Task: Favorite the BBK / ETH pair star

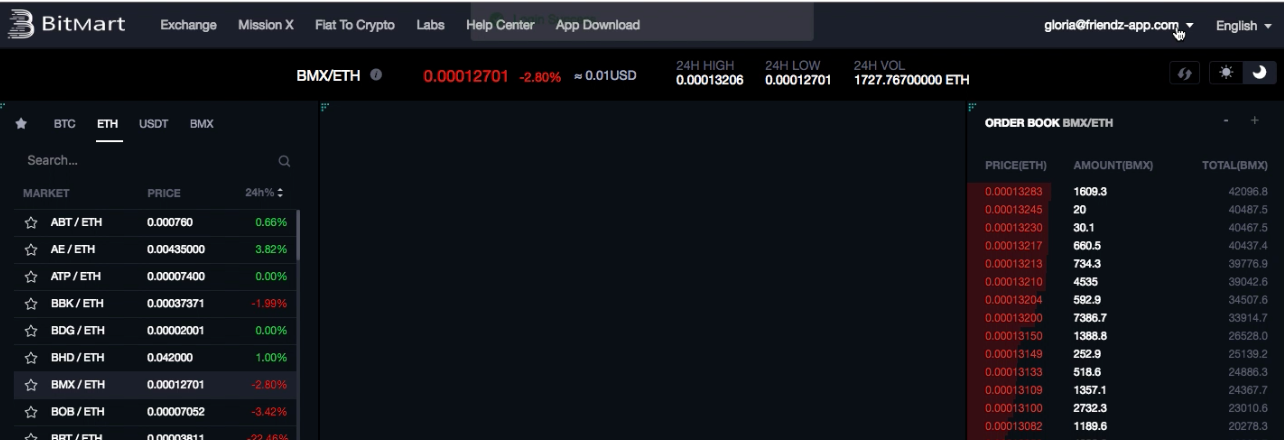Action: click(x=30, y=303)
